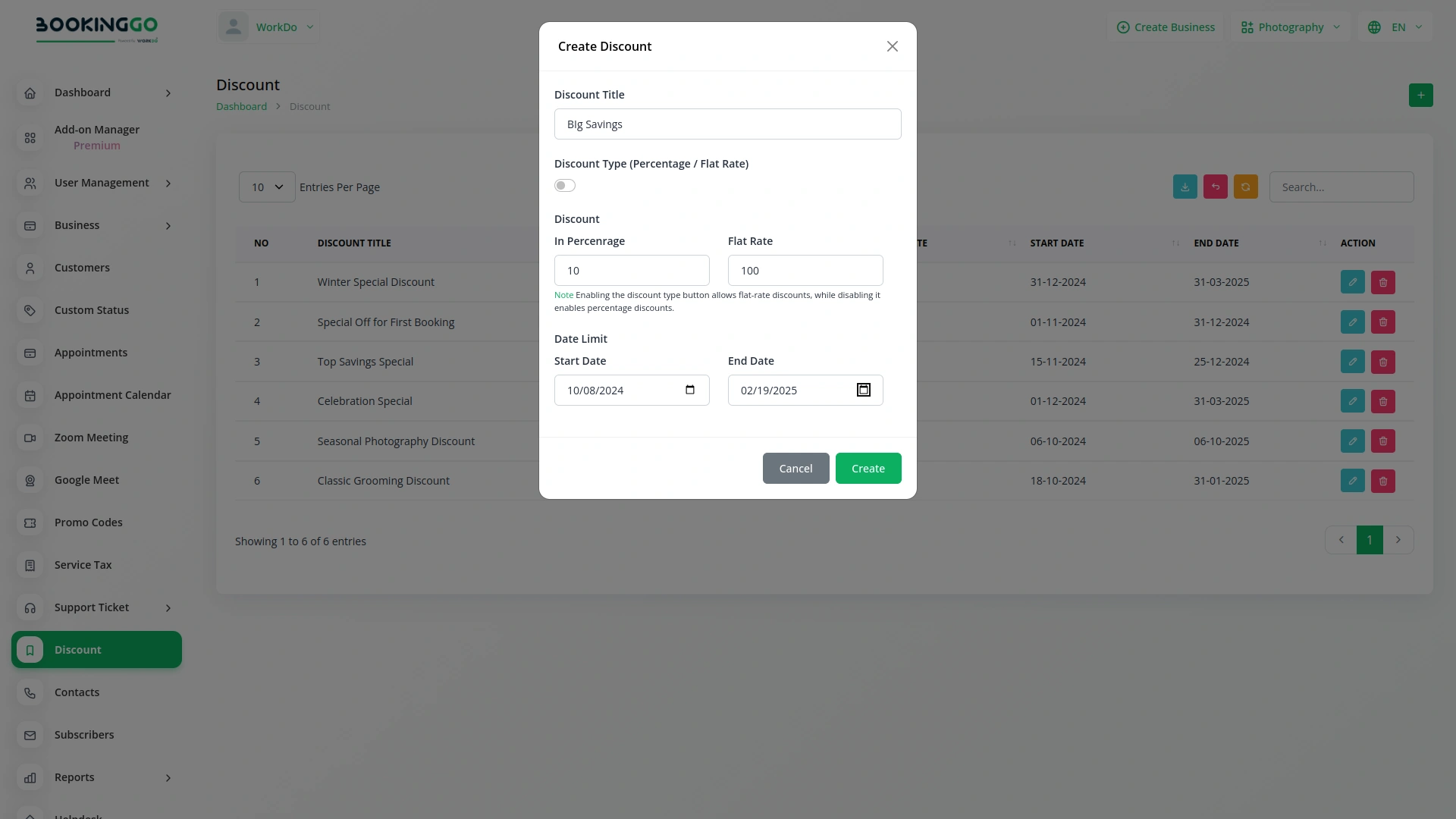Image resolution: width=1456 pixels, height=819 pixels.
Task: Click the Create button in the dialog
Action: pyautogui.click(x=868, y=468)
